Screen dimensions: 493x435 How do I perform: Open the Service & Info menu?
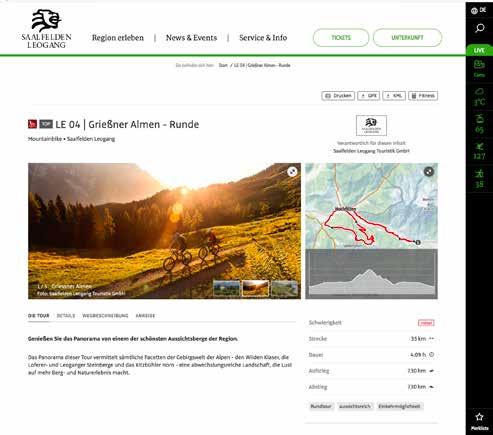(263, 38)
